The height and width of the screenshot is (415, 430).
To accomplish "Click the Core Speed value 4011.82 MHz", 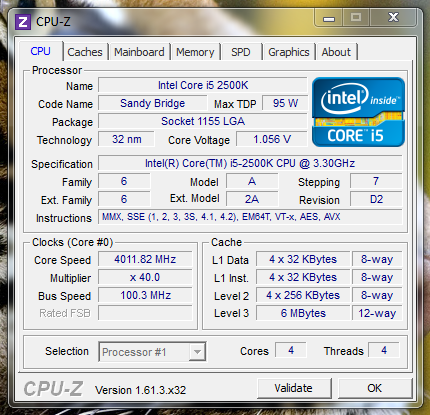I will point(145,259).
